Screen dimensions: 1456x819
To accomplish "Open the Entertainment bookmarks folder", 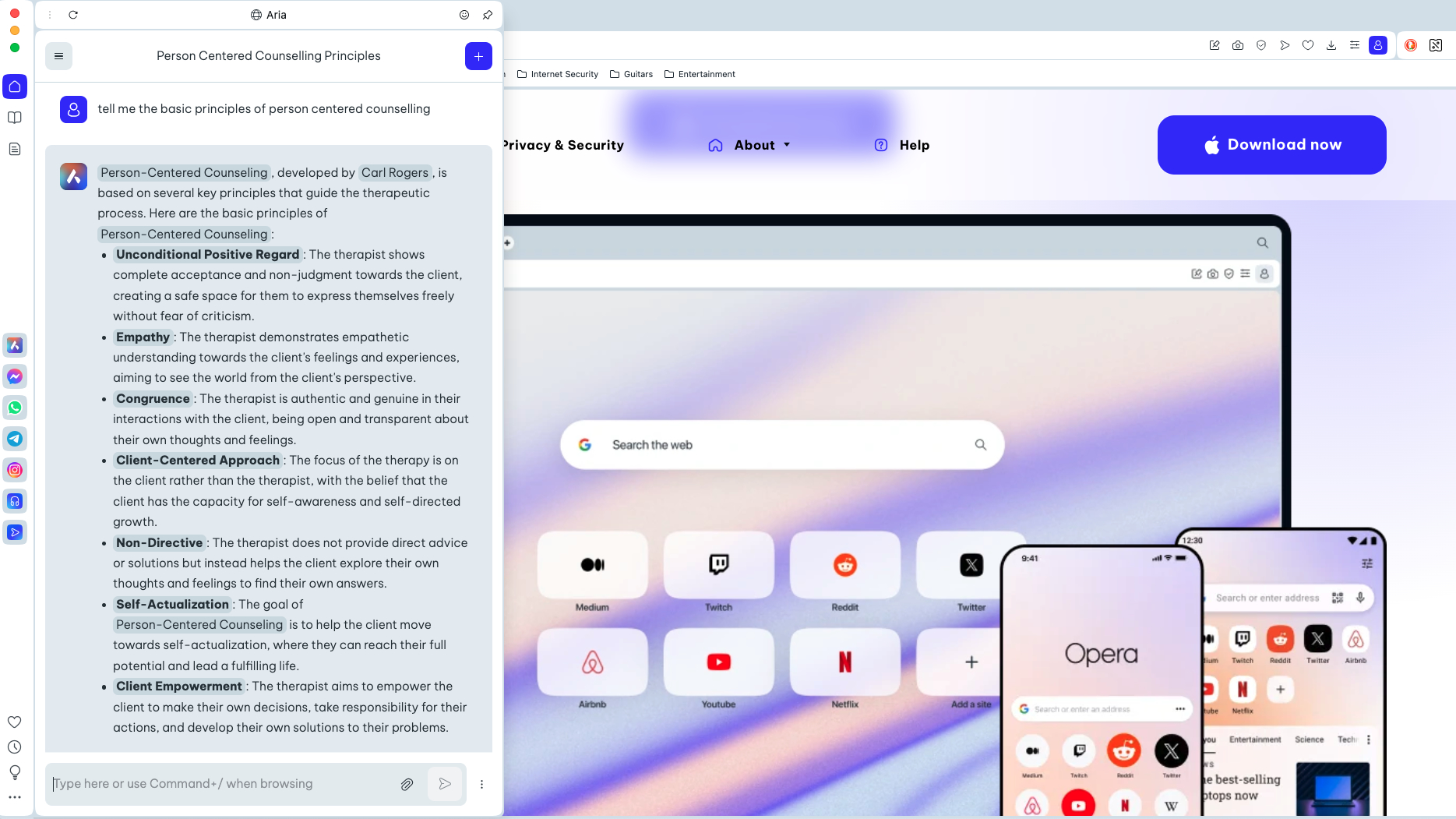I will point(700,75).
